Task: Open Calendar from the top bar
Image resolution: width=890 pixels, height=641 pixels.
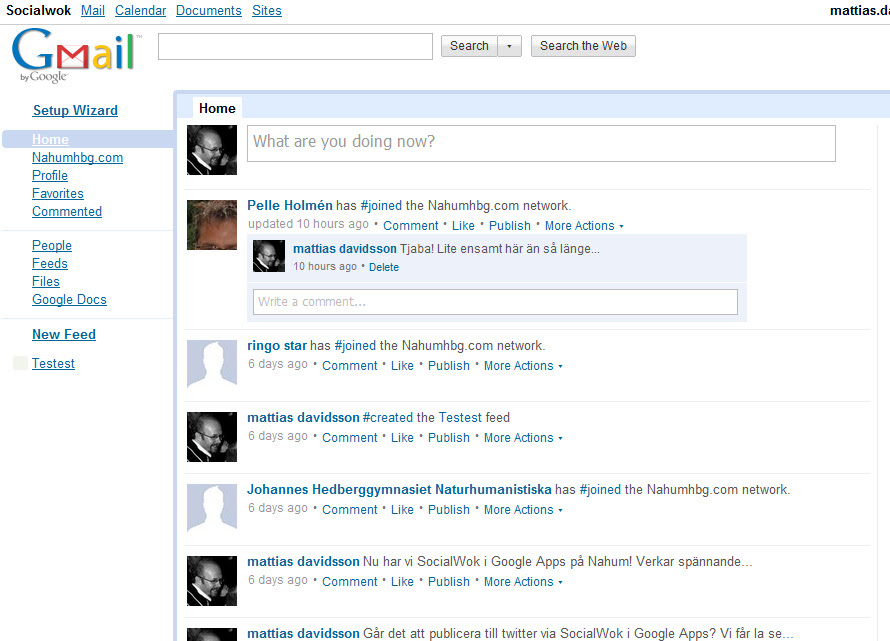Action: 140,10
